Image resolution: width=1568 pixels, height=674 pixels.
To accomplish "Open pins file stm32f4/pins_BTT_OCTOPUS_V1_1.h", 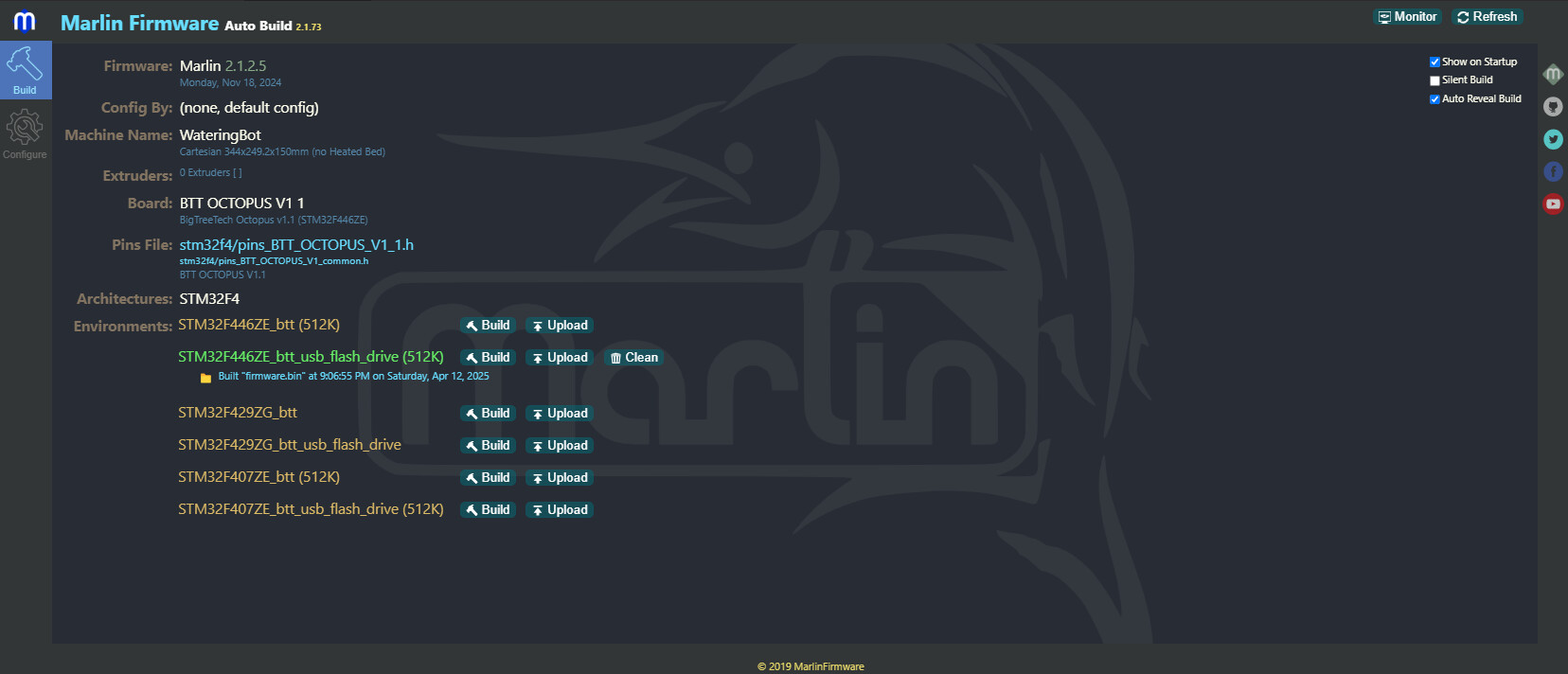I will 296,245.
